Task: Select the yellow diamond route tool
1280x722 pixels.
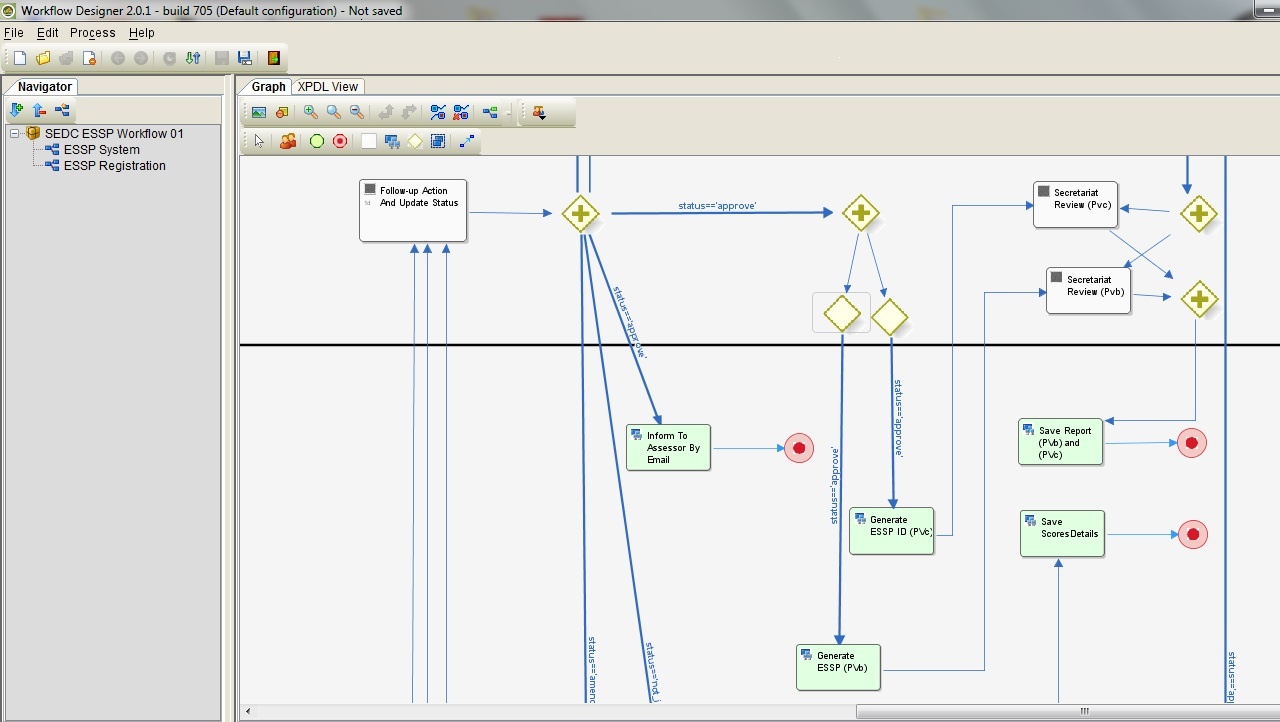Action: tap(415, 142)
